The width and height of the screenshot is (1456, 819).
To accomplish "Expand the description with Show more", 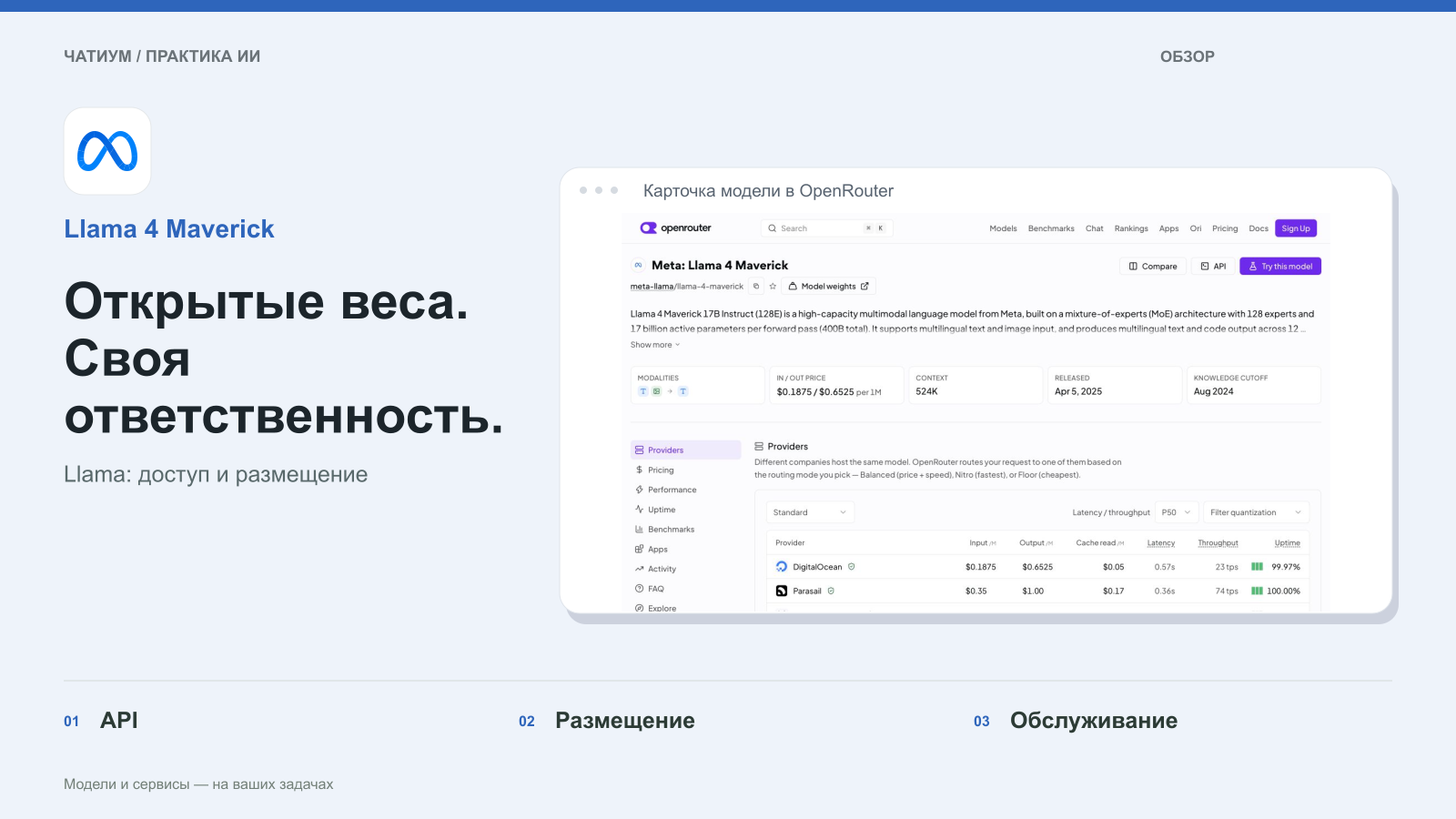I will (655, 345).
